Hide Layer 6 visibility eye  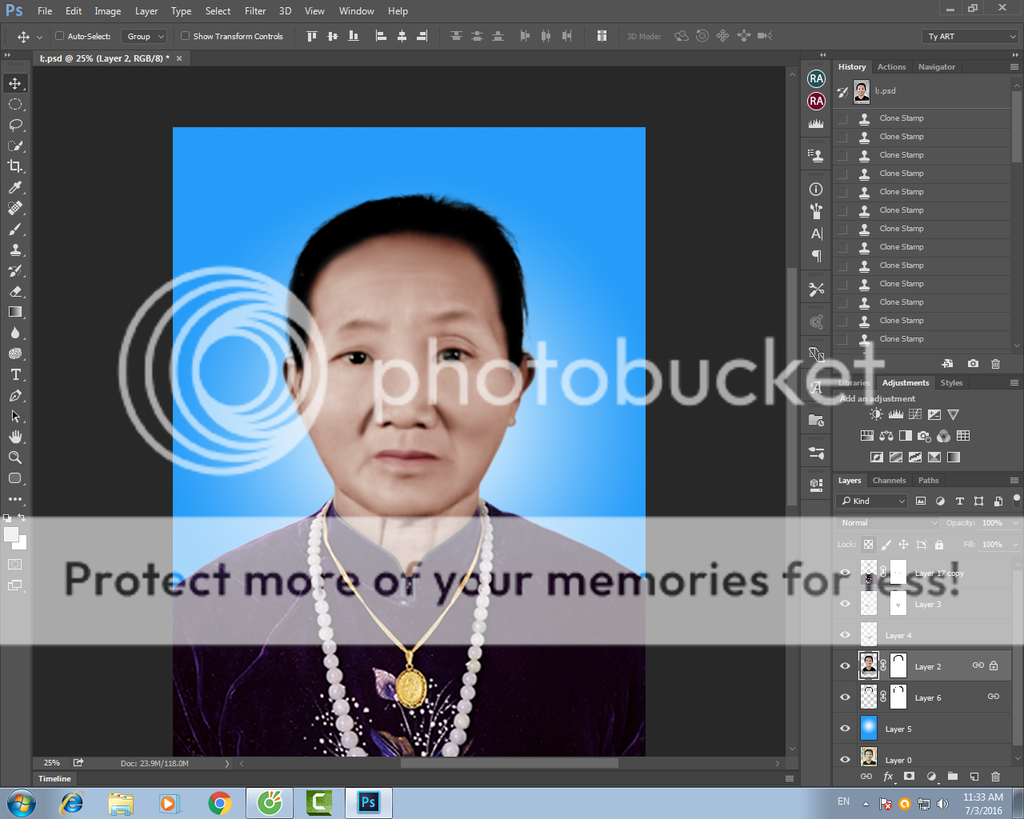click(x=845, y=698)
